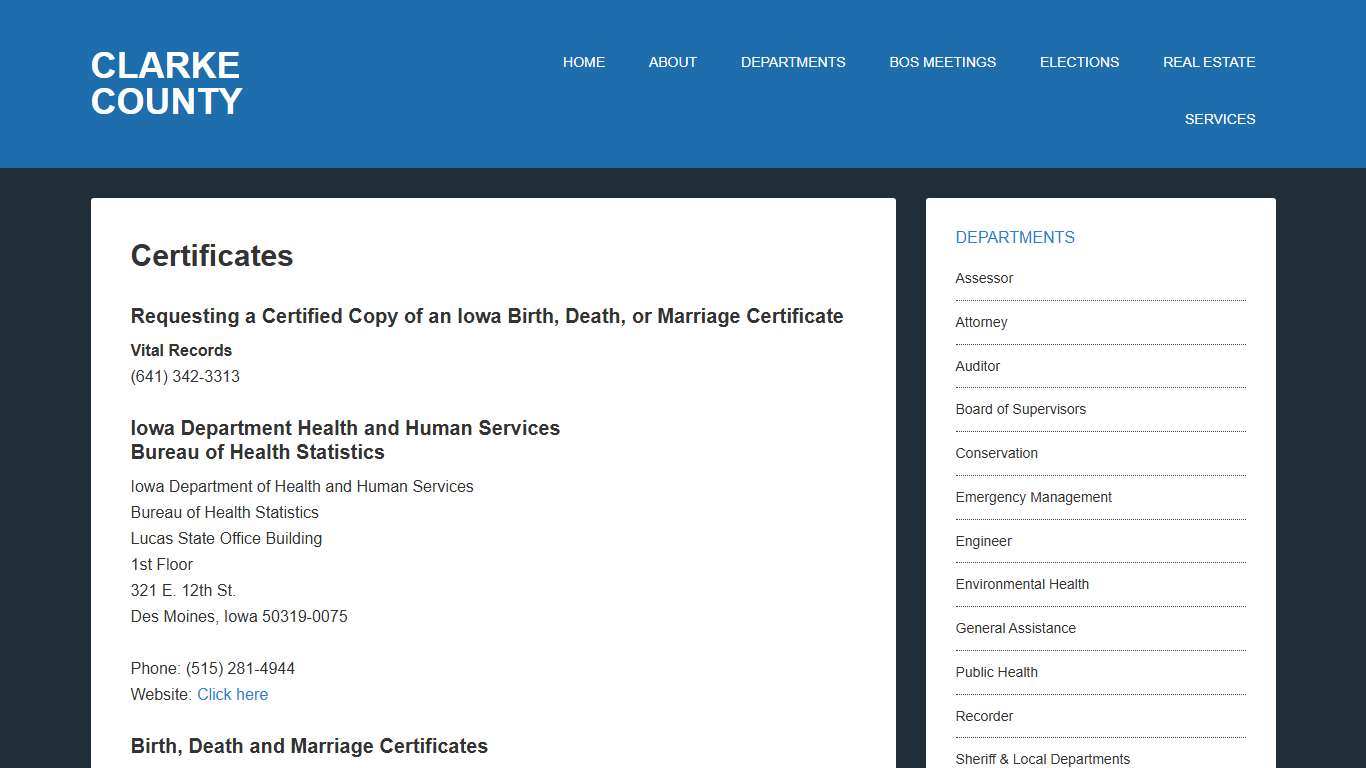
Task: Open the SERVICES menu item
Action: point(1220,119)
